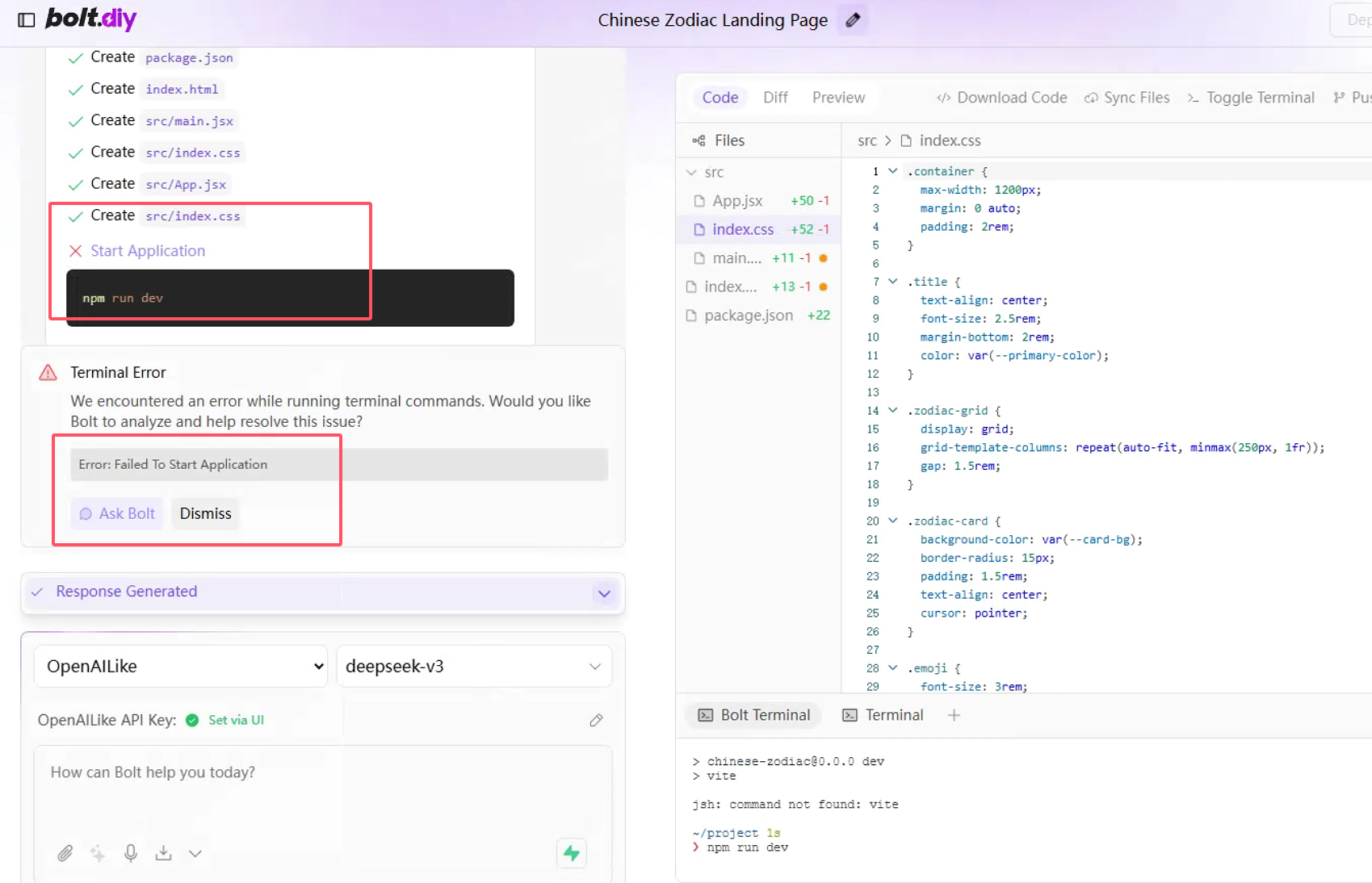Viewport: 1372px width, 883px height.
Task: Open package.json from action list
Action: point(189,58)
